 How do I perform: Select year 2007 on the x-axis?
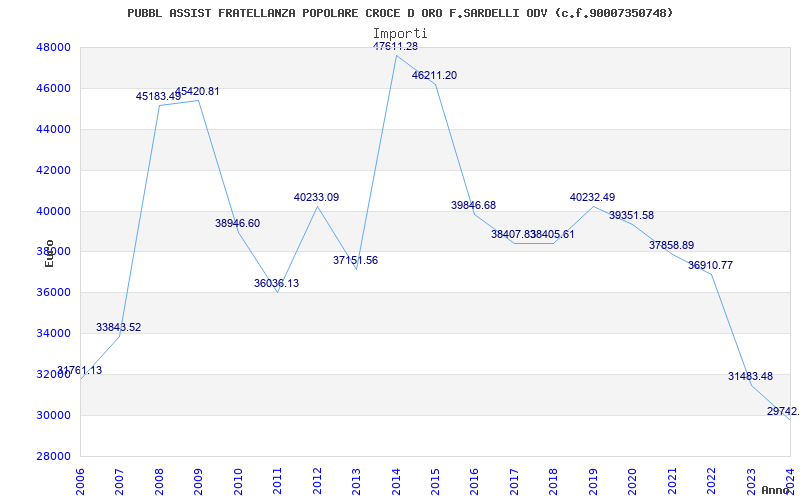pyautogui.click(x=119, y=482)
